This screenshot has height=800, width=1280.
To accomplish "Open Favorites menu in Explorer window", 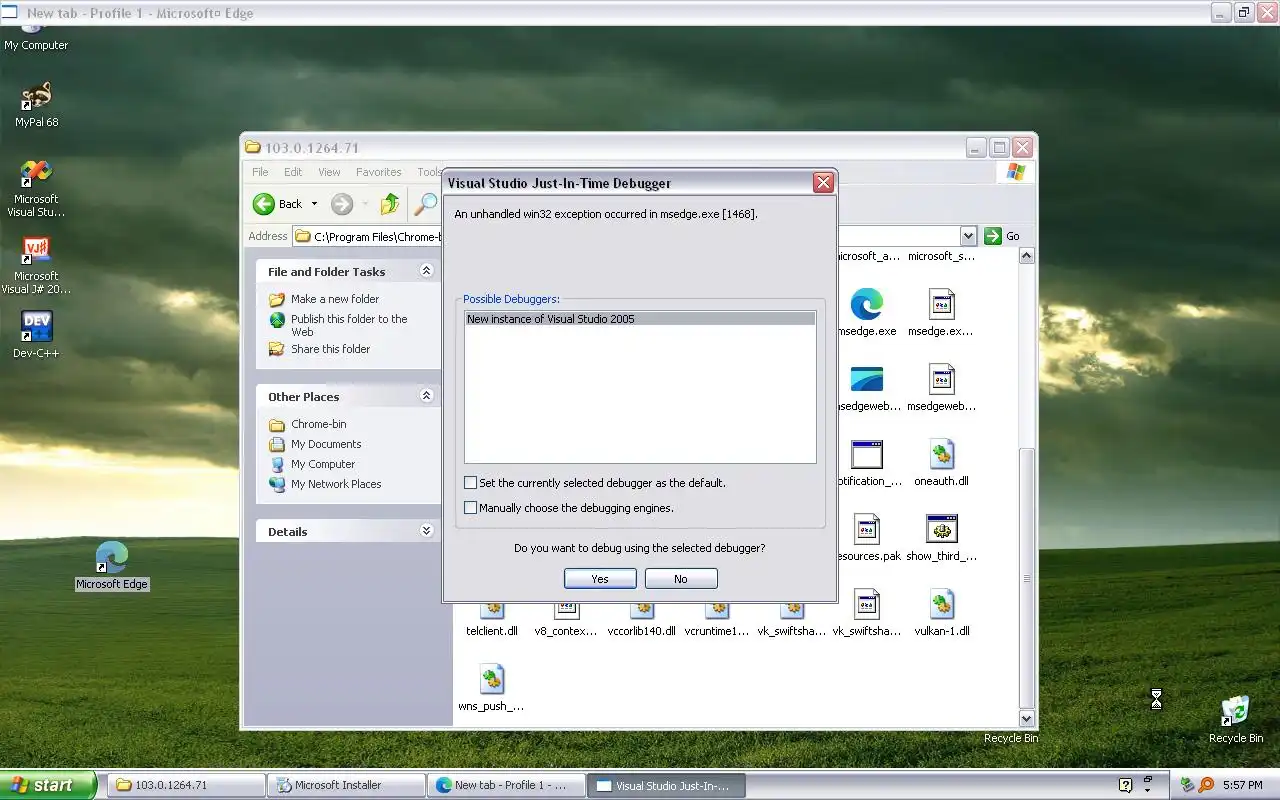I will point(378,172).
